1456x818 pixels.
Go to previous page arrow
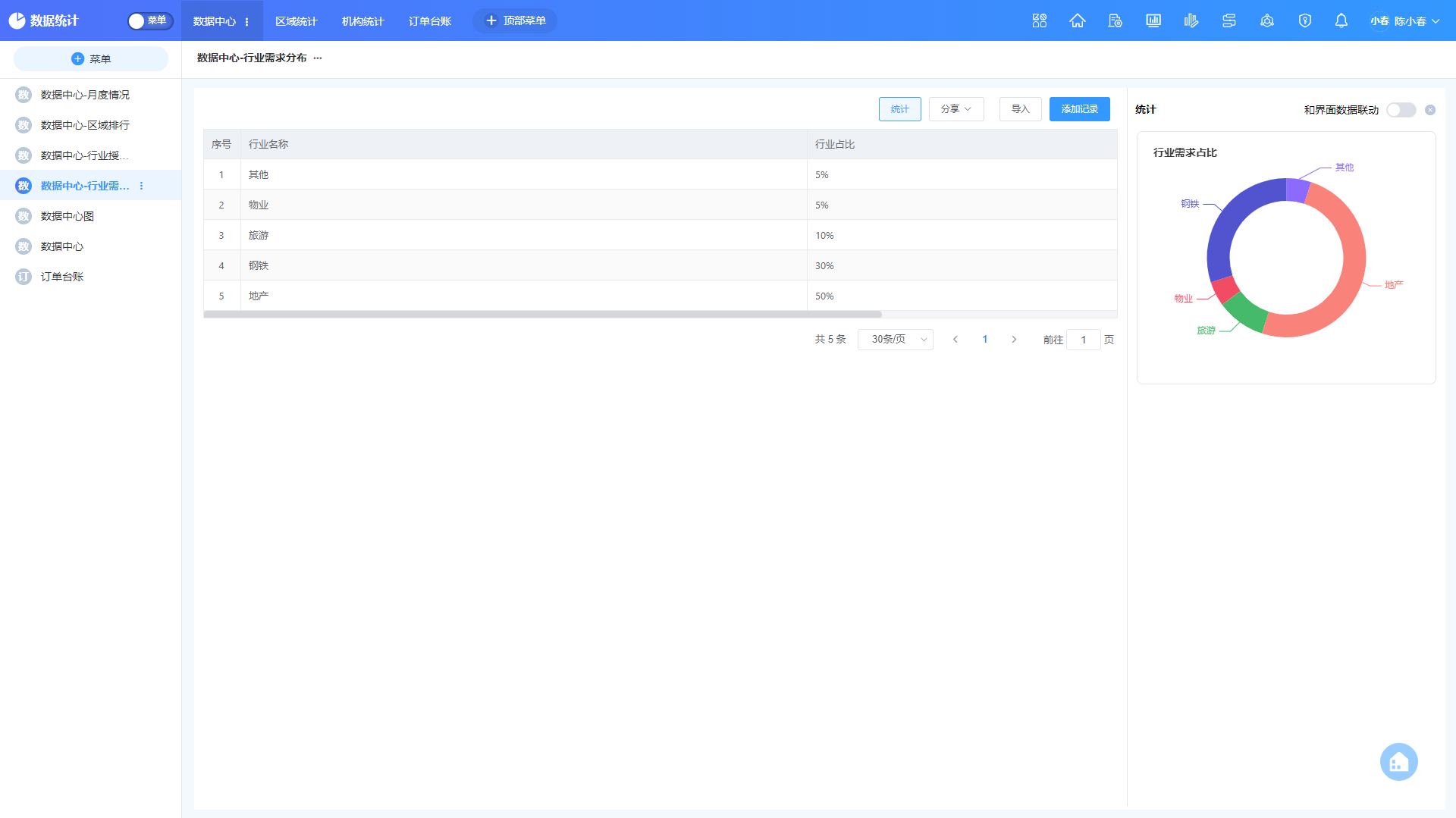click(x=955, y=340)
